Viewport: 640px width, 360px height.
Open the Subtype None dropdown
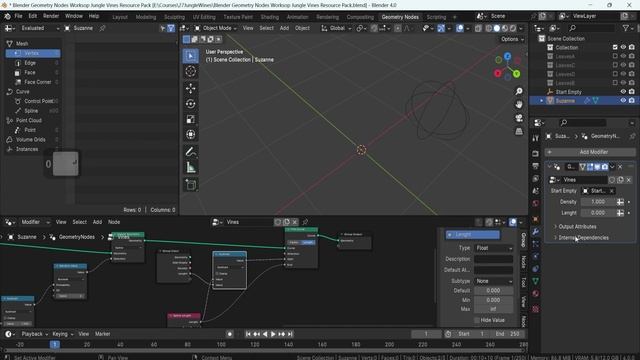click(x=493, y=281)
